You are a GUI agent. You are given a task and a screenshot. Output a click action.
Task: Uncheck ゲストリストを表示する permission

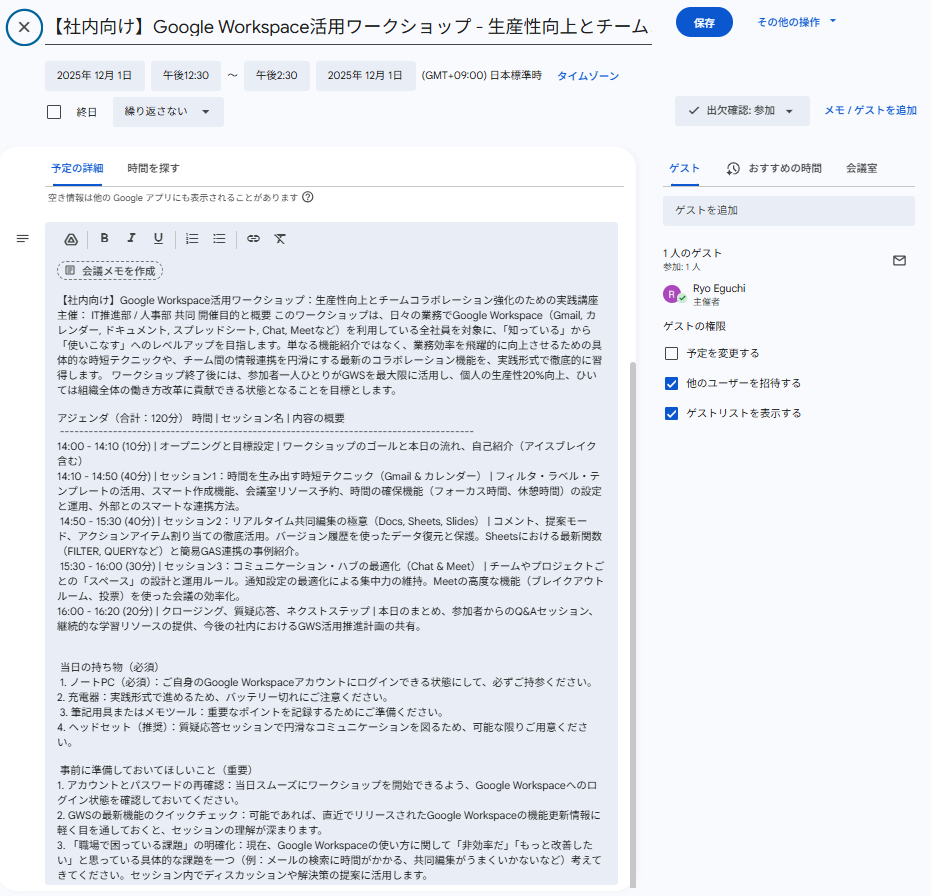(672, 413)
